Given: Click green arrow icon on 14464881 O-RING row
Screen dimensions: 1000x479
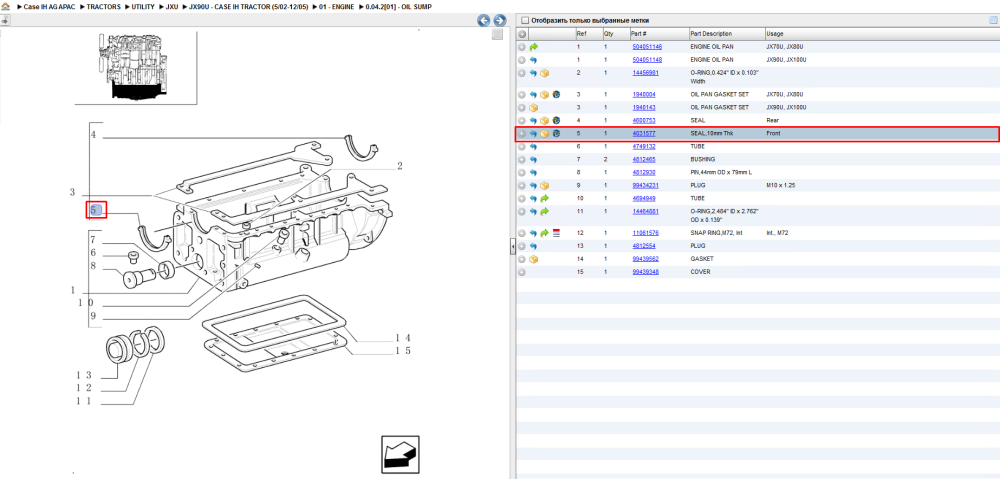Looking at the screenshot, I should pos(545,212).
